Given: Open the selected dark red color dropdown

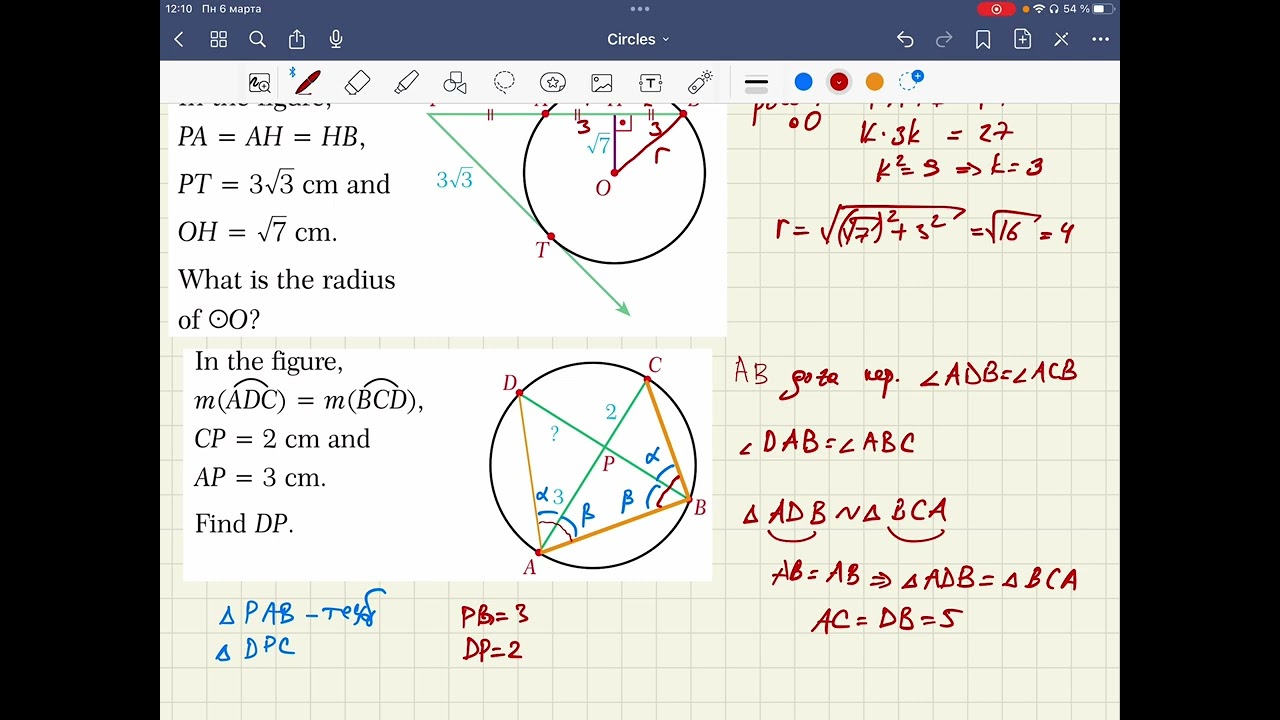Looking at the screenshot, I should pyautogui.click(x=839, y=82).
